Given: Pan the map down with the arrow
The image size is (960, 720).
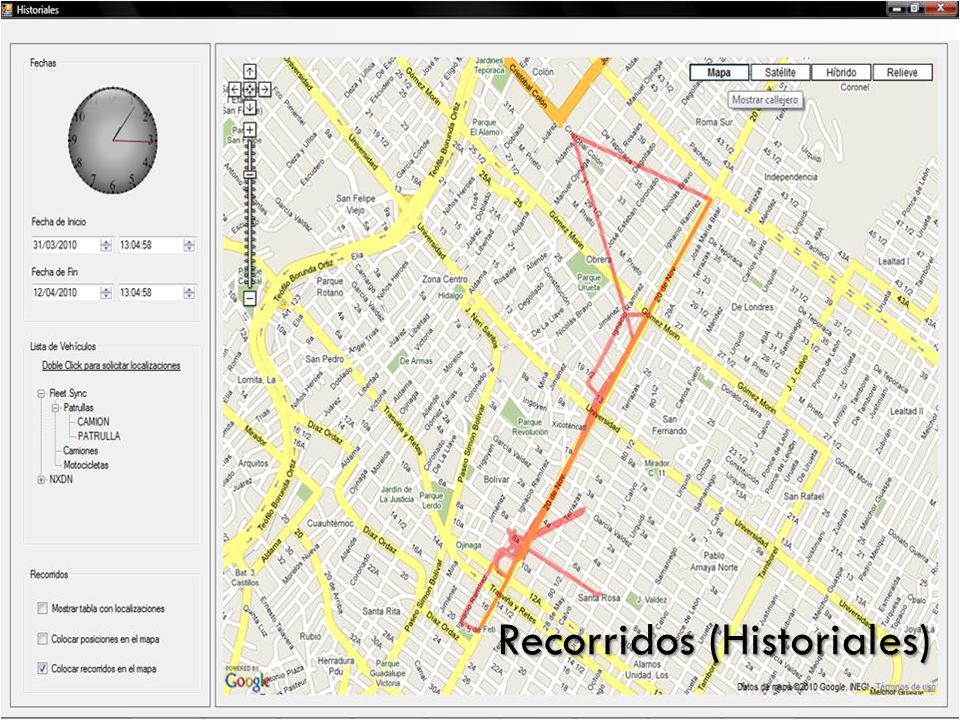Looking at the screenshot, I should point(250,107).
